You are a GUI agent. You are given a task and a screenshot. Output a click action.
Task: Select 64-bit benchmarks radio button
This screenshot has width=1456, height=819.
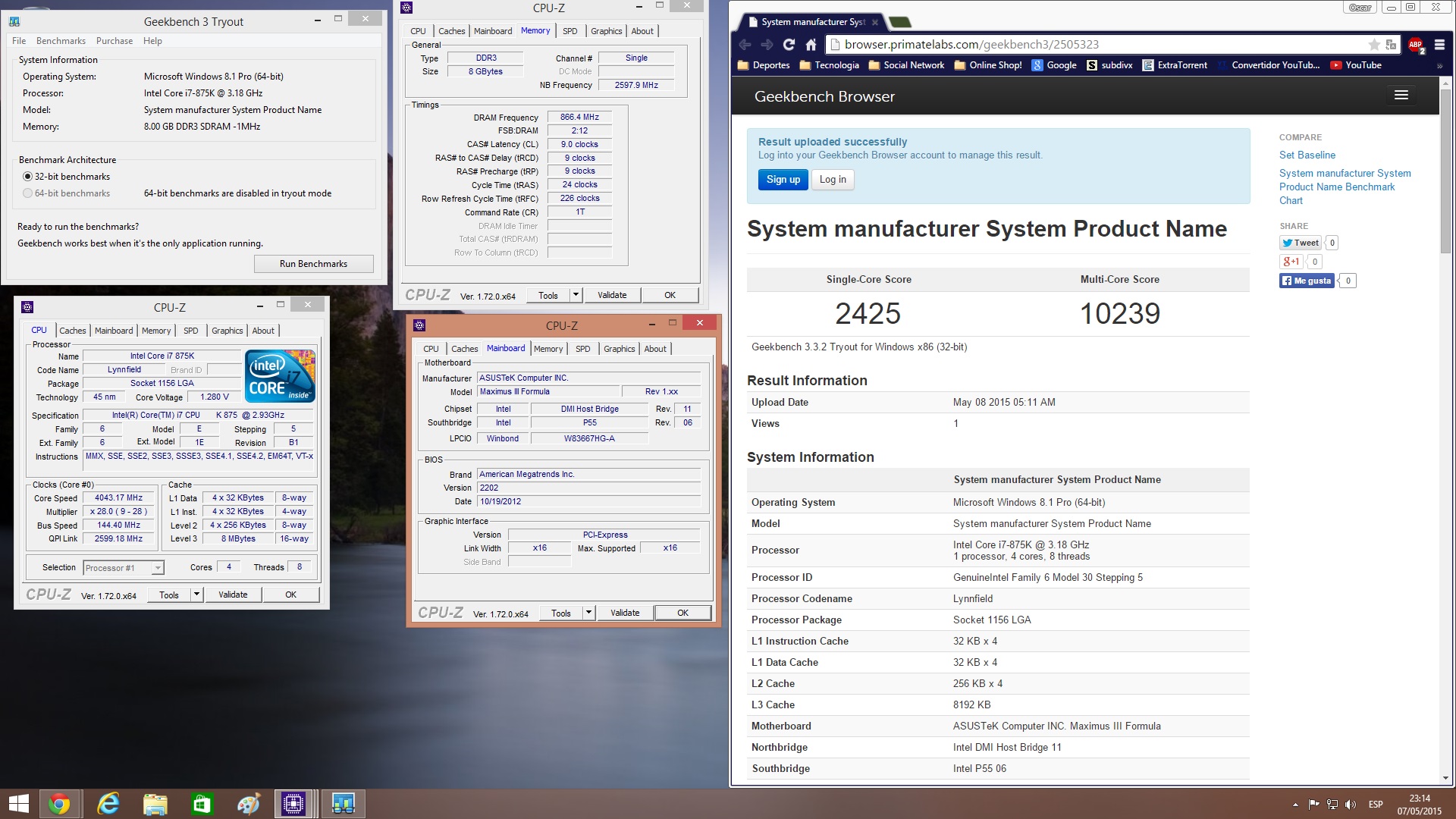[28, 193]
